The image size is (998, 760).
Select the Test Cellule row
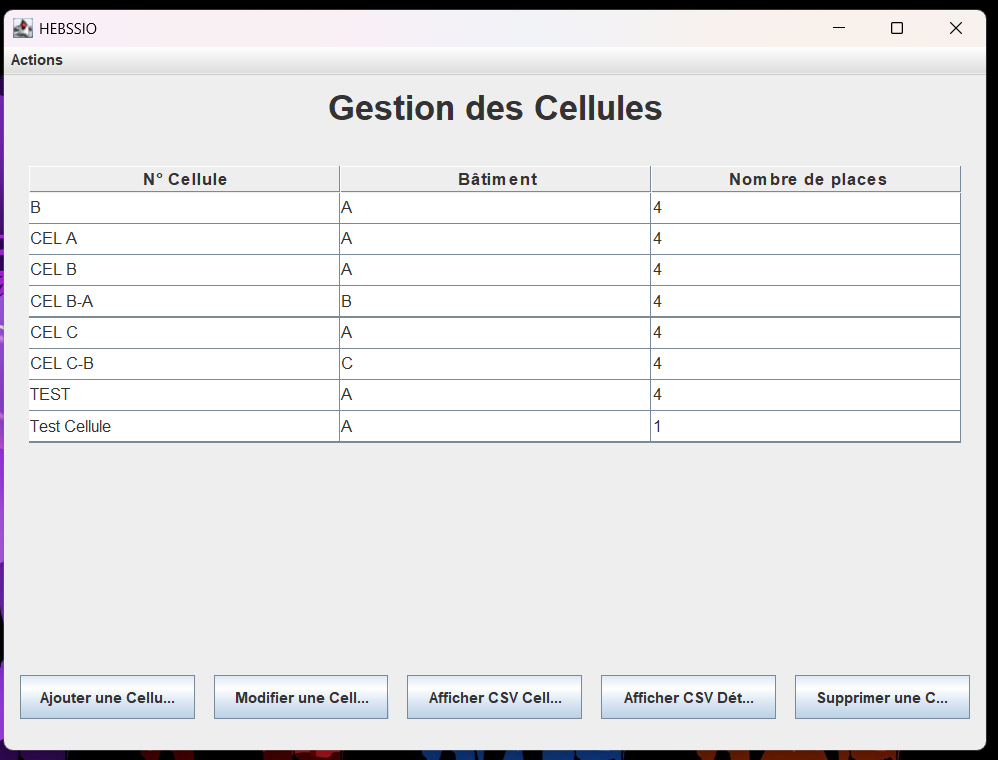(71, 426)
